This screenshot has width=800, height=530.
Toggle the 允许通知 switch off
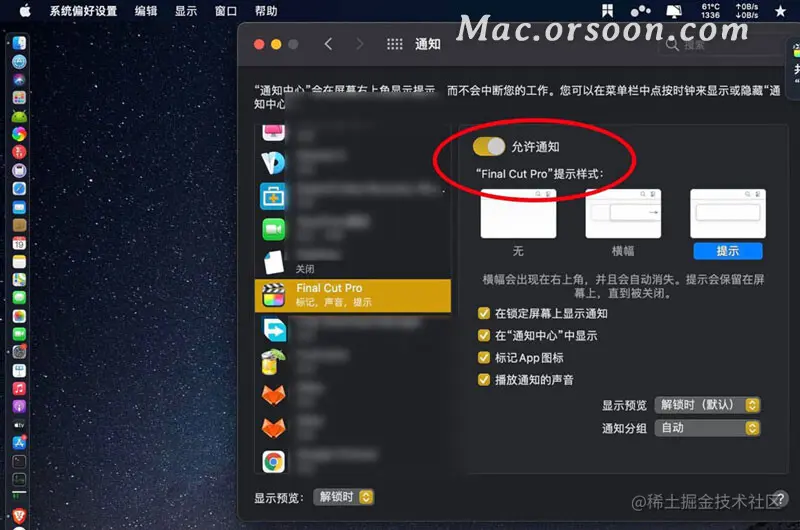pos(488,147)
